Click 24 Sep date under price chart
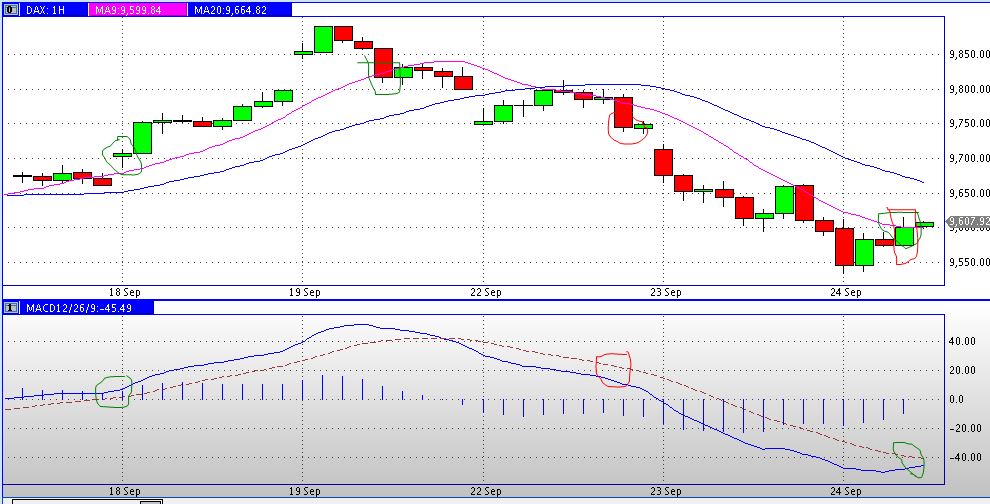Viewport: 990px width, 504px height. (x=845, y=292)
